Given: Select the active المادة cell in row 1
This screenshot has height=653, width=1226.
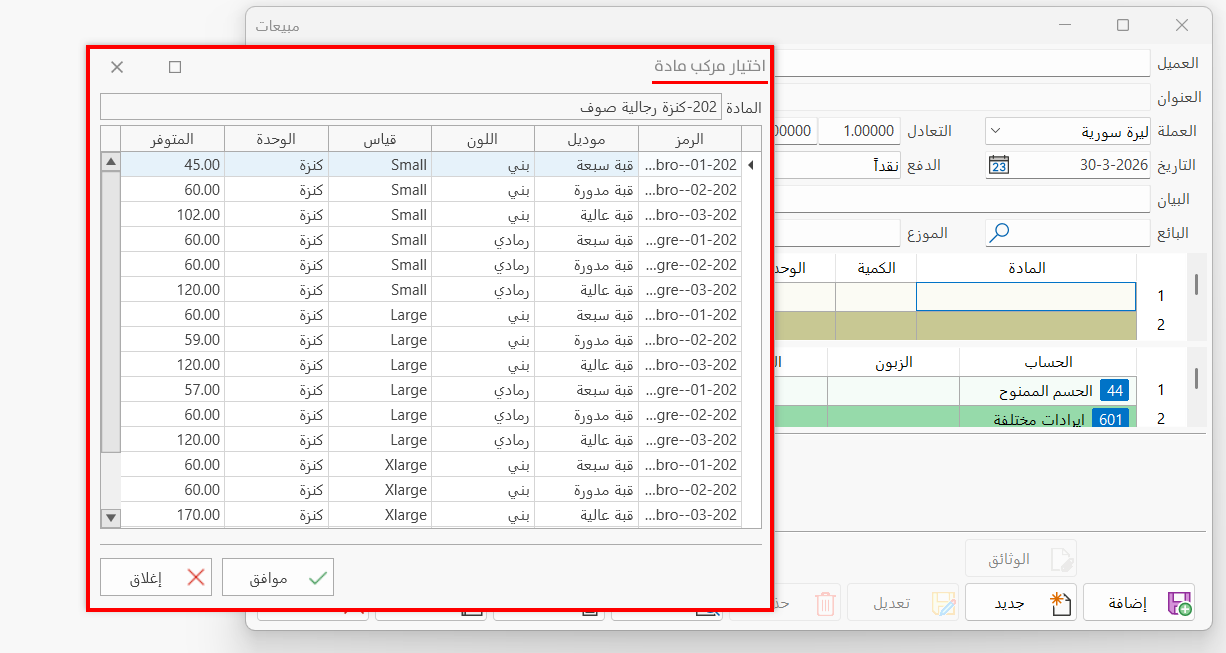Looking at the screenshot, I should [x=1026, y=296].
